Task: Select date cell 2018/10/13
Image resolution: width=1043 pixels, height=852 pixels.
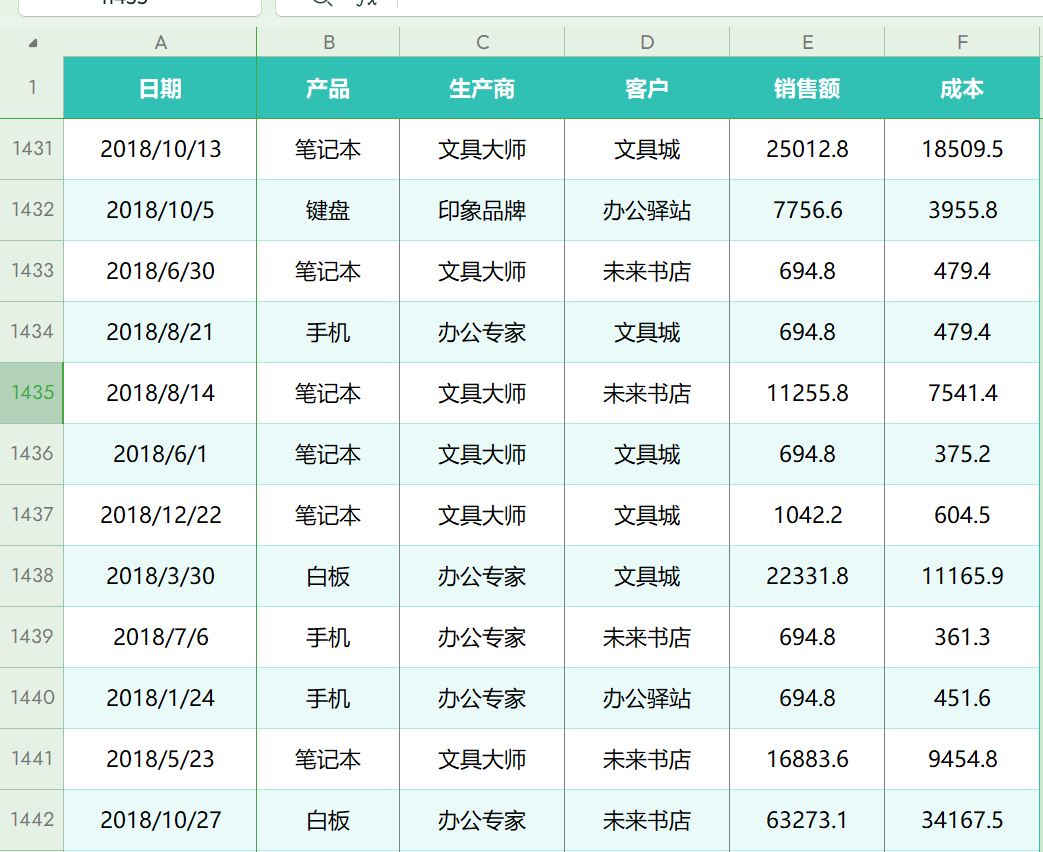Action: [160, 149]
